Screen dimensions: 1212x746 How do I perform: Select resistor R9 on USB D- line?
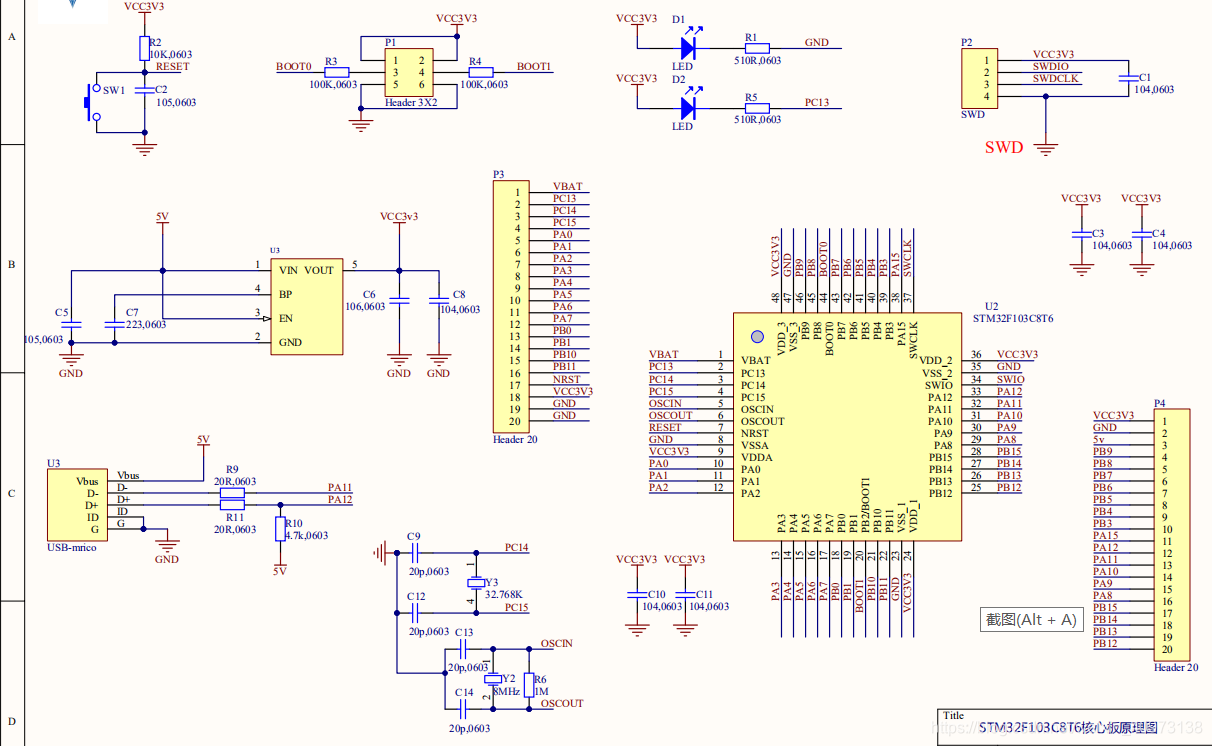pos(231,493)
